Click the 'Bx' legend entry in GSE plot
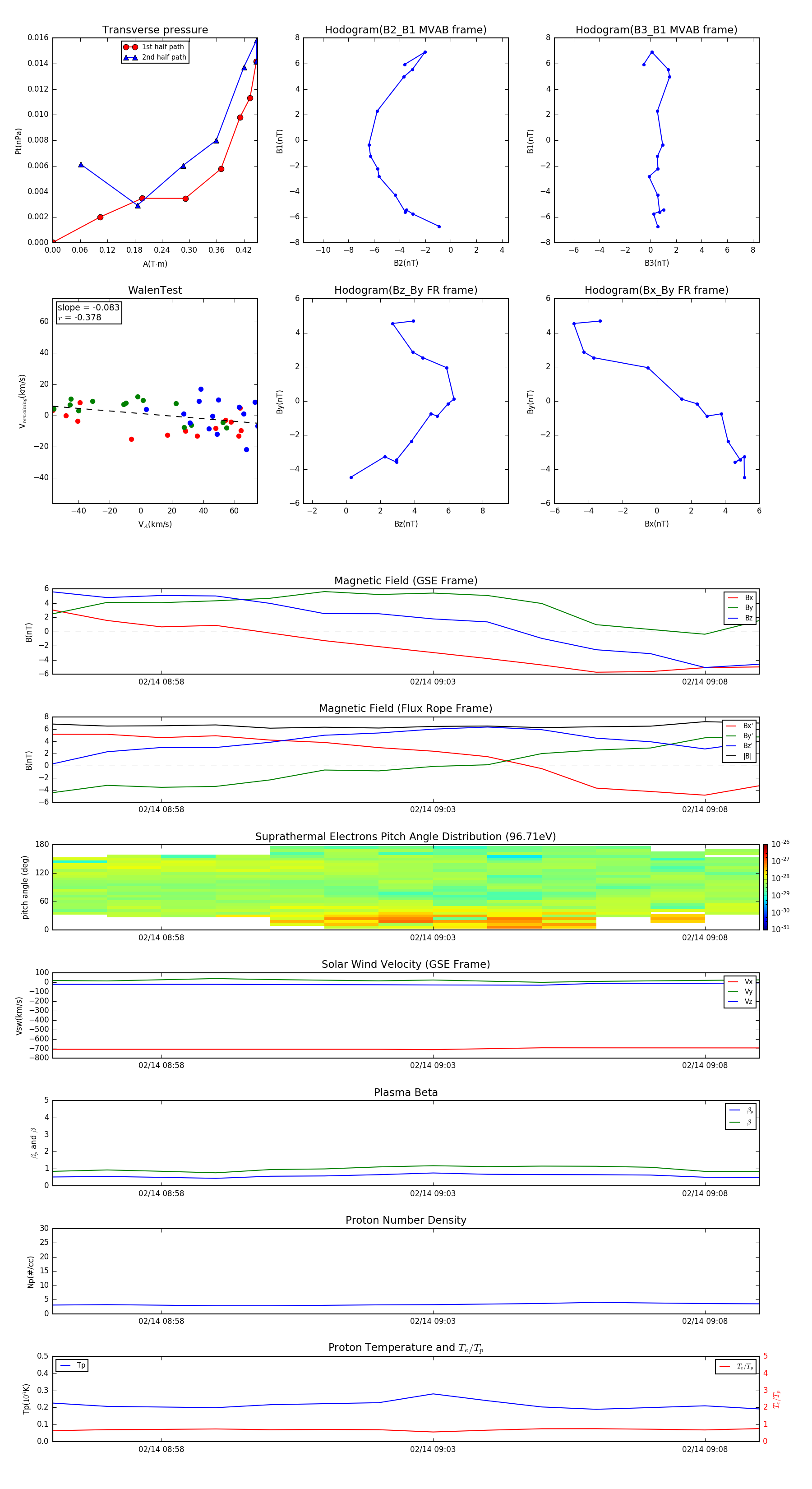812x1489 pixels. click(740, 598)
